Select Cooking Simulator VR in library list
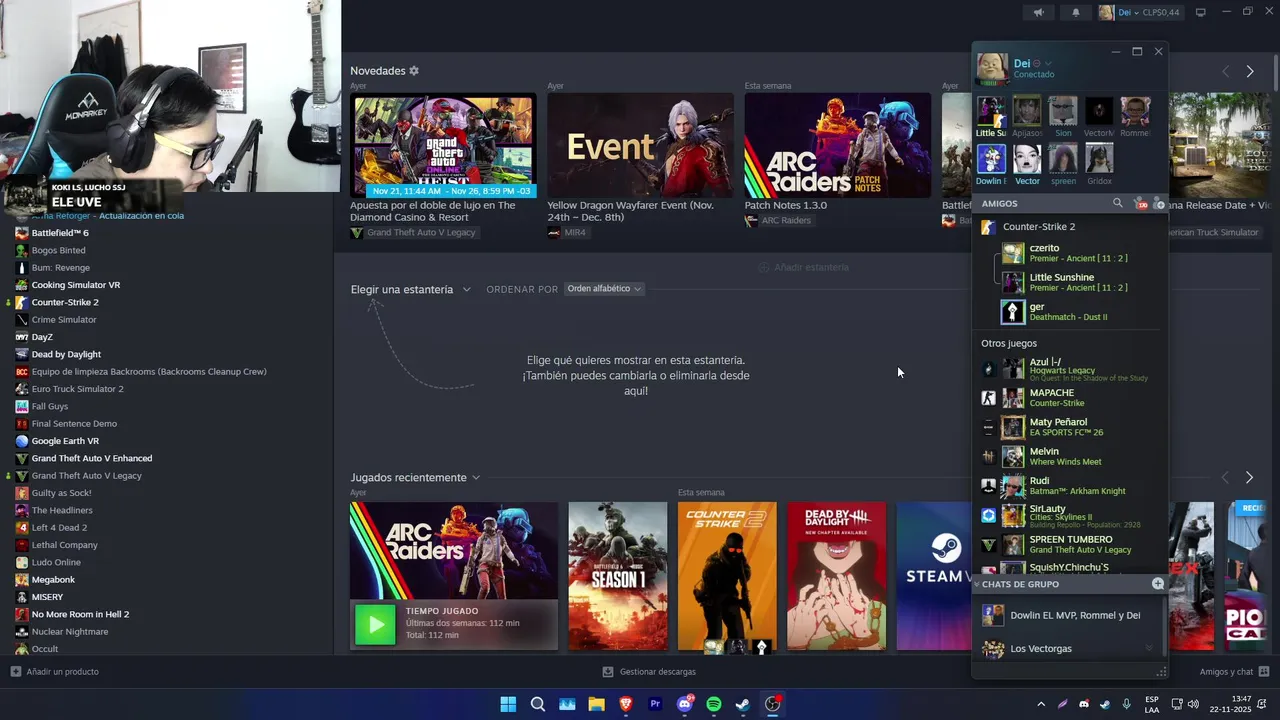Image resolution: width=1280 pixels, height=720 pixels. pyautogui.click(x=76, y=285)
